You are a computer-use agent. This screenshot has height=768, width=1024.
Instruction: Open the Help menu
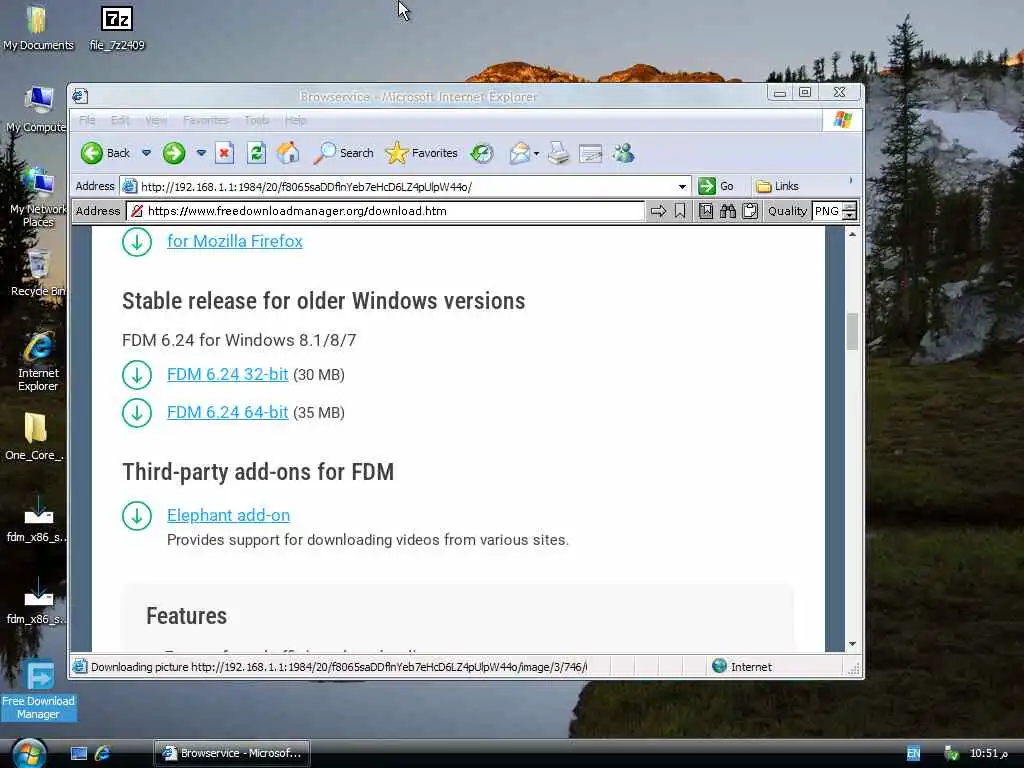tap(295, 120)
